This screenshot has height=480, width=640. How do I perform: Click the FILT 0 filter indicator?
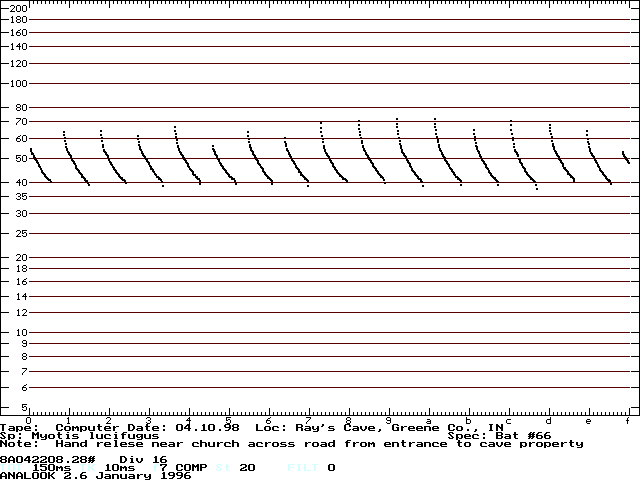point(310,467)
